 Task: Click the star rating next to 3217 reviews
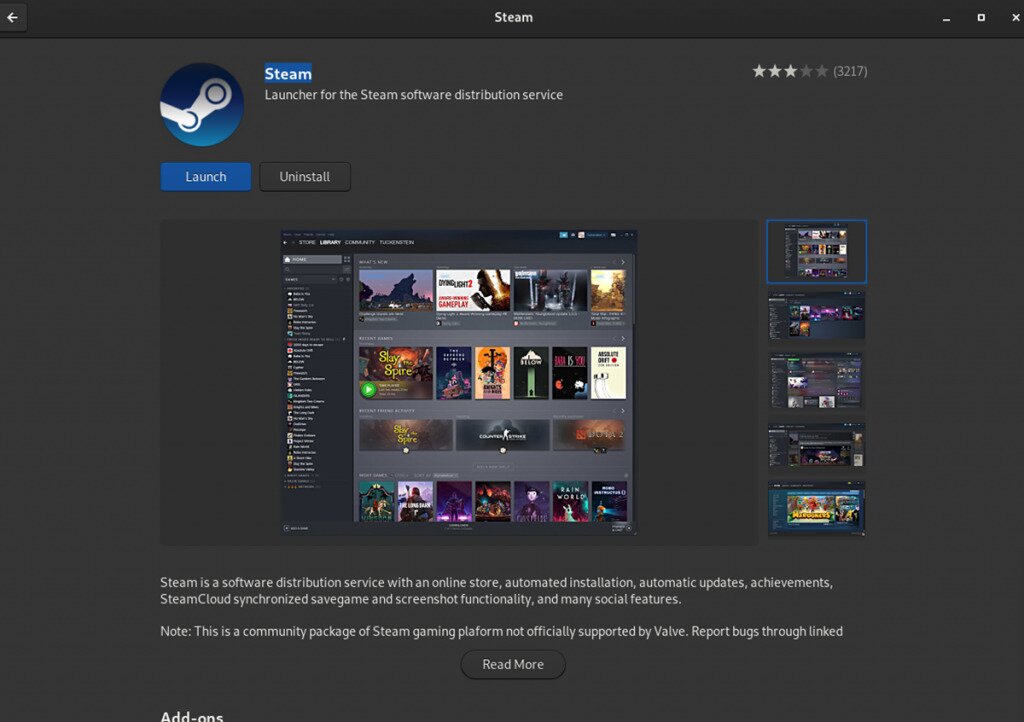[790, 71]
